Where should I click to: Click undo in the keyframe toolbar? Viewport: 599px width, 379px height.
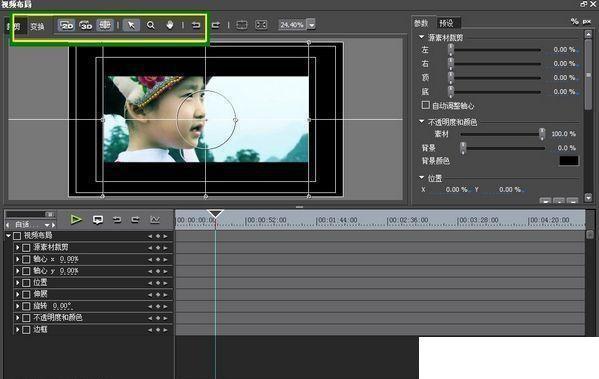pyautogui.click(x=117, y=220)
